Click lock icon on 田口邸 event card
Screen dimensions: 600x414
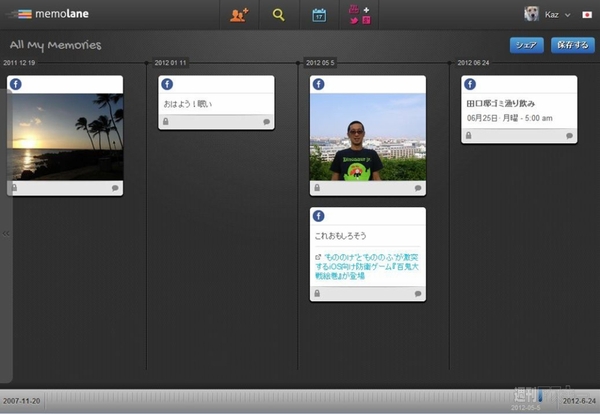(469, 135)
